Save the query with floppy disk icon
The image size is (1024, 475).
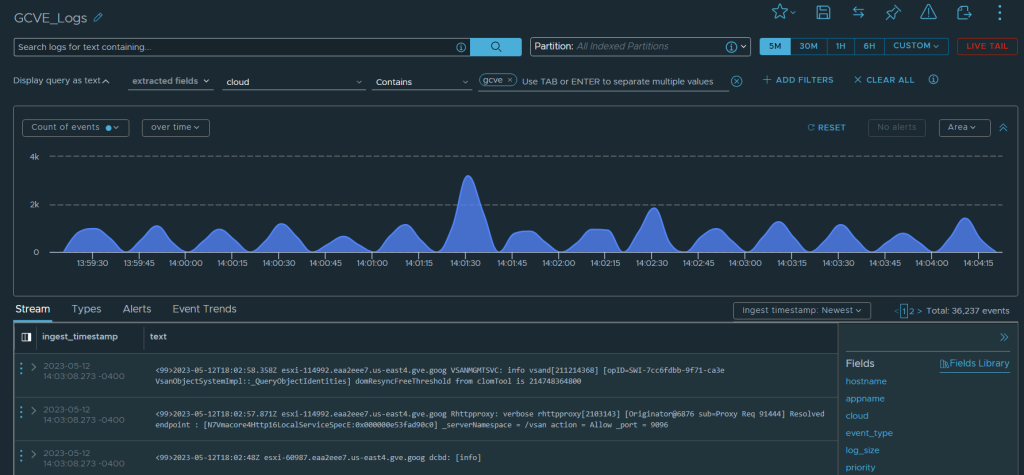point(823,12)
